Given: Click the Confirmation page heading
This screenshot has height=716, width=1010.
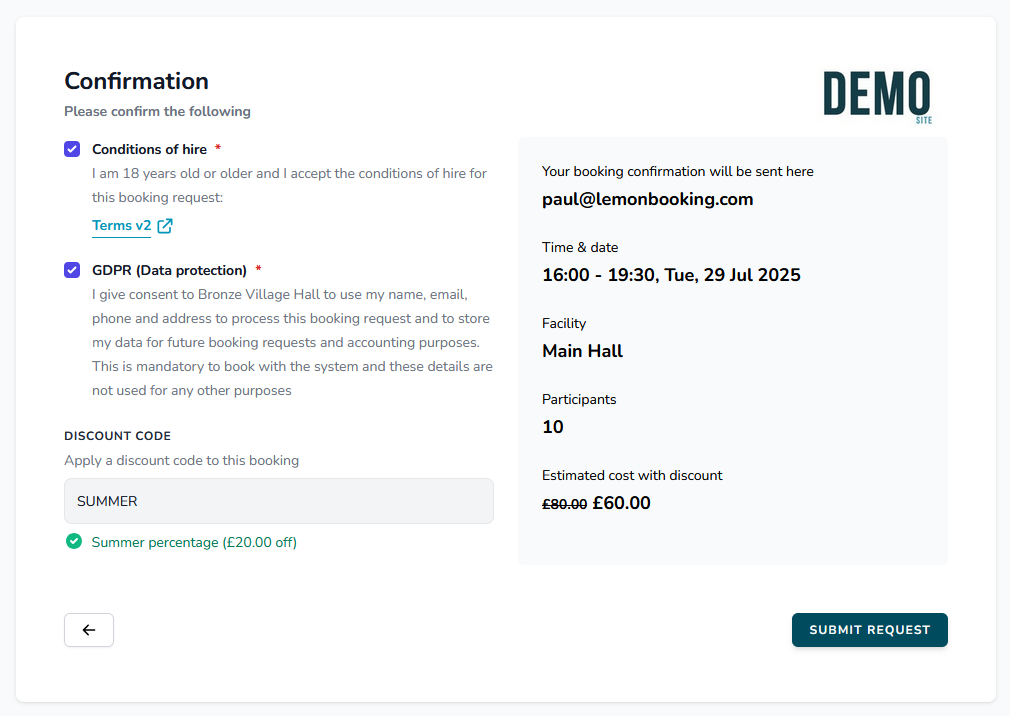Looking at the screenshot, I should click(x=136, y=81).
